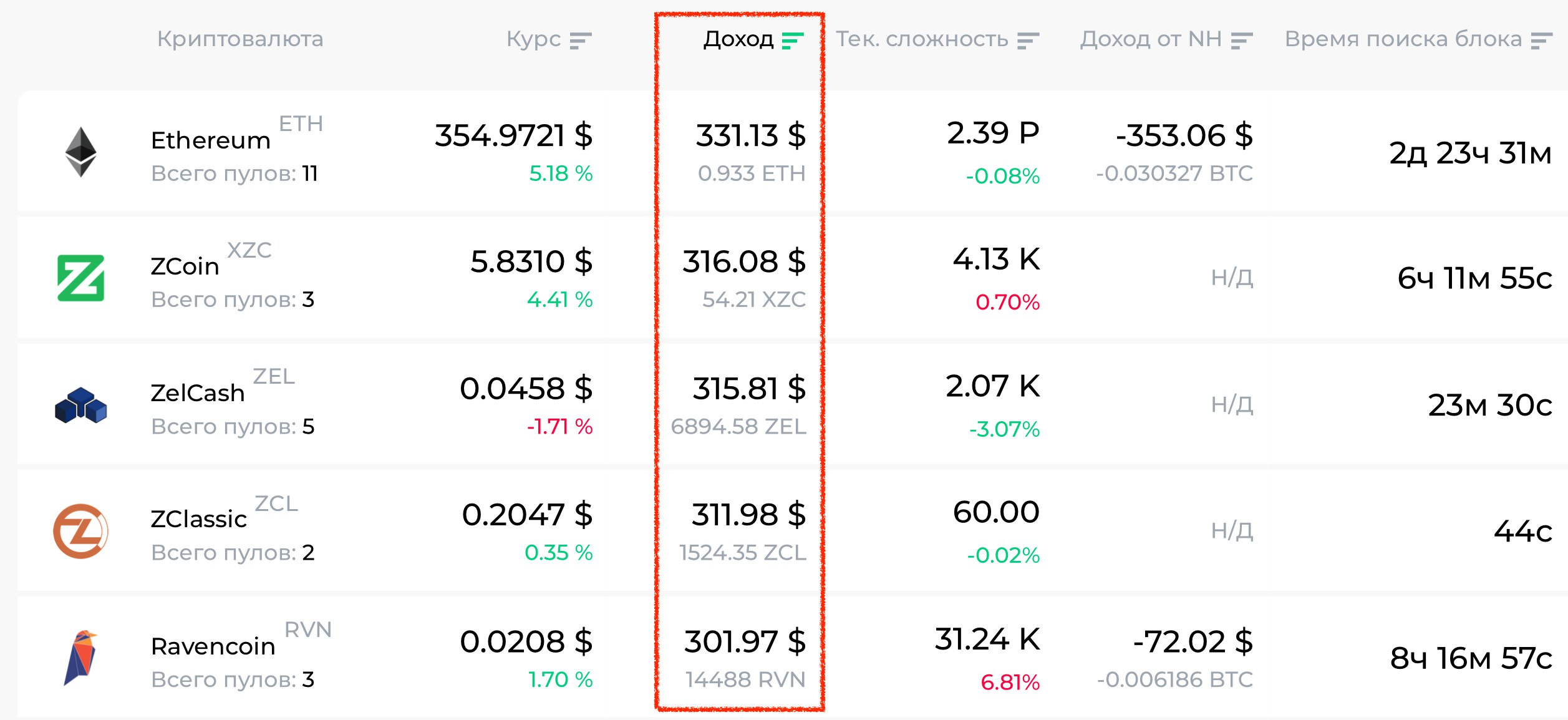Click sort icon beside Доход от NH
This screenshot has width=1568, height=720.
pyautogui.click(x=1242, y=41)
